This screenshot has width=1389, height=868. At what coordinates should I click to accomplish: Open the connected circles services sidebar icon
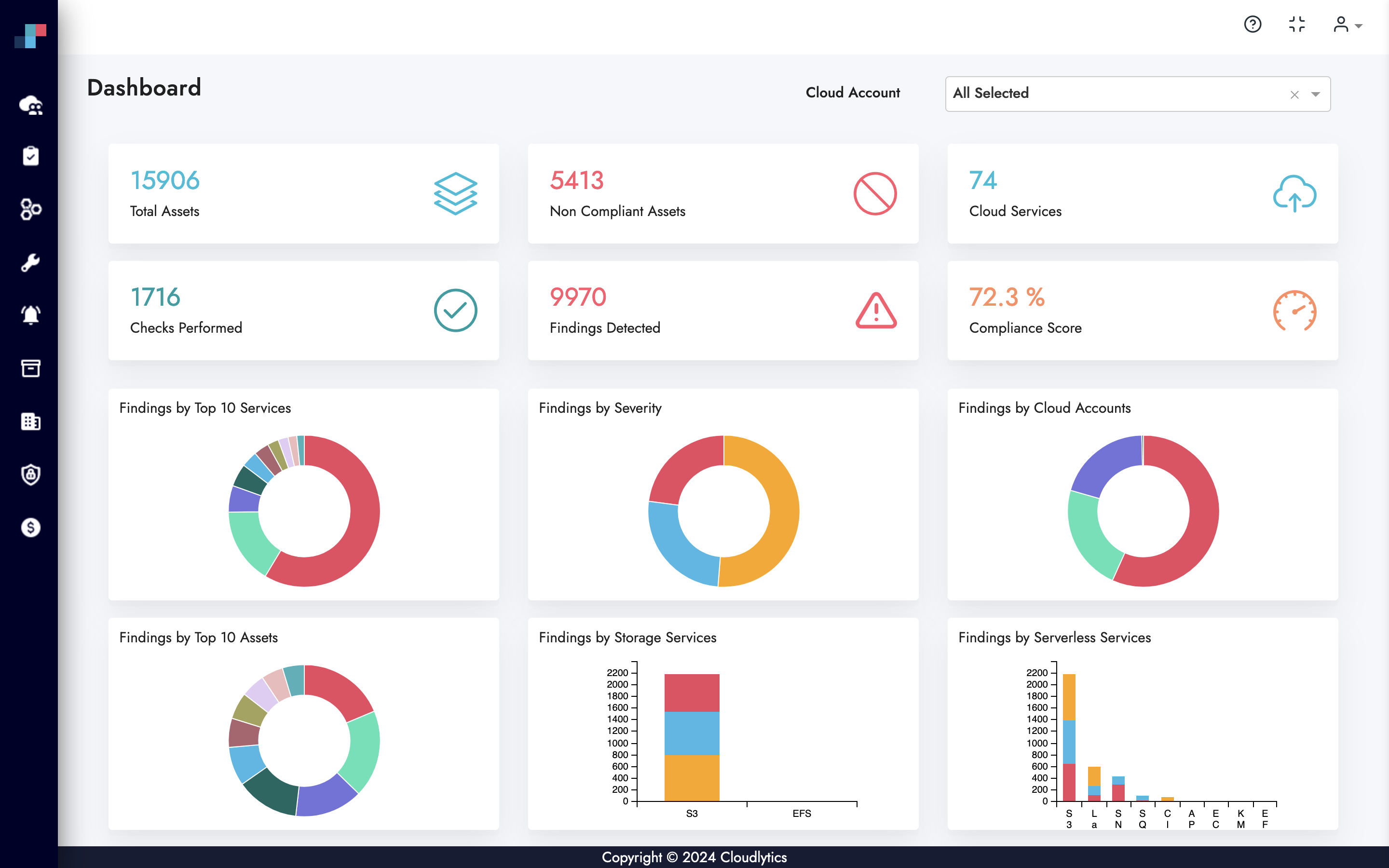click(30, 210)
